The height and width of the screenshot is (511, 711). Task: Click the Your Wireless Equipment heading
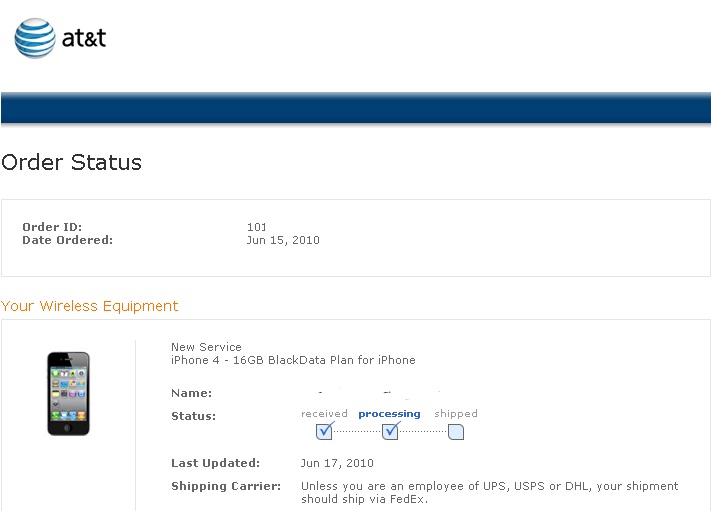pos(90,306)
